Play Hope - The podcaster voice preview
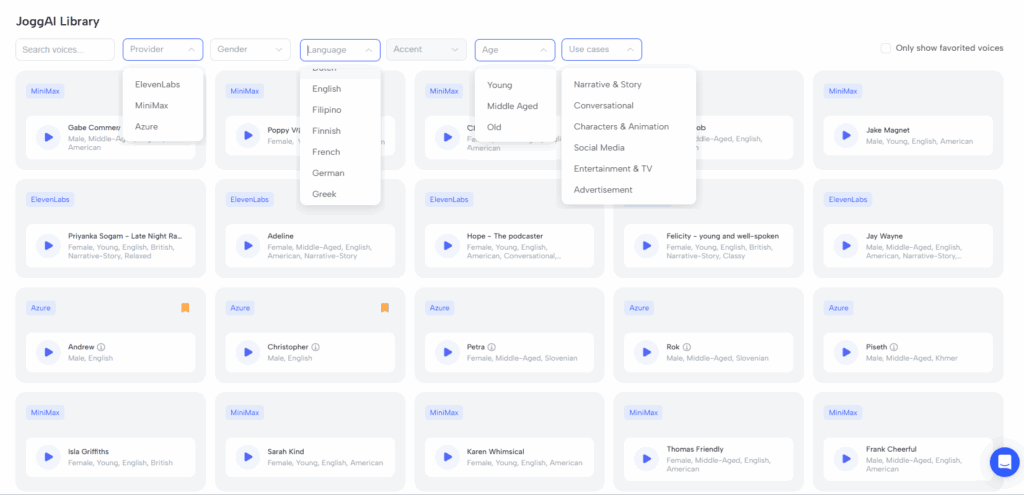This screenshot has height=495, width=1024. (446, 245)
